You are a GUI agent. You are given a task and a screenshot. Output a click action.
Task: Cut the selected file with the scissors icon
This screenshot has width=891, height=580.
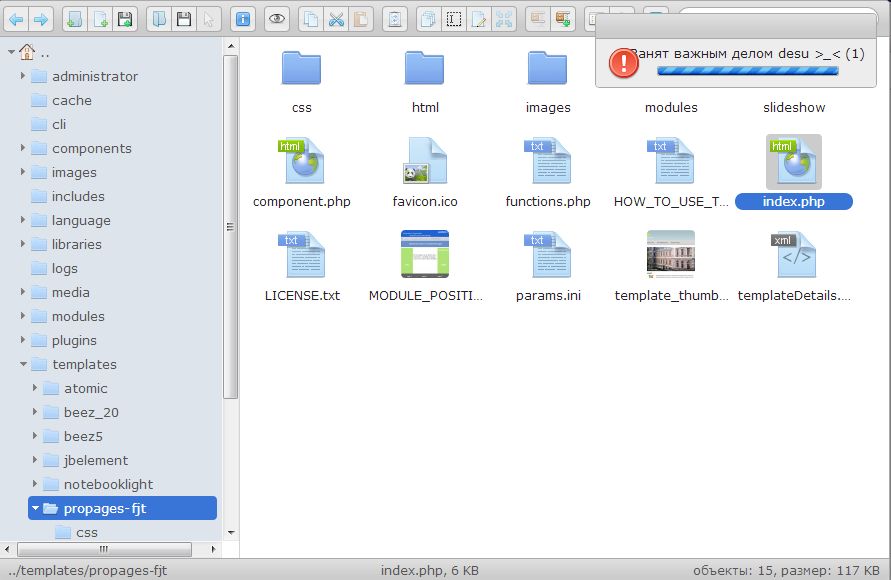(x=336, y=20)
